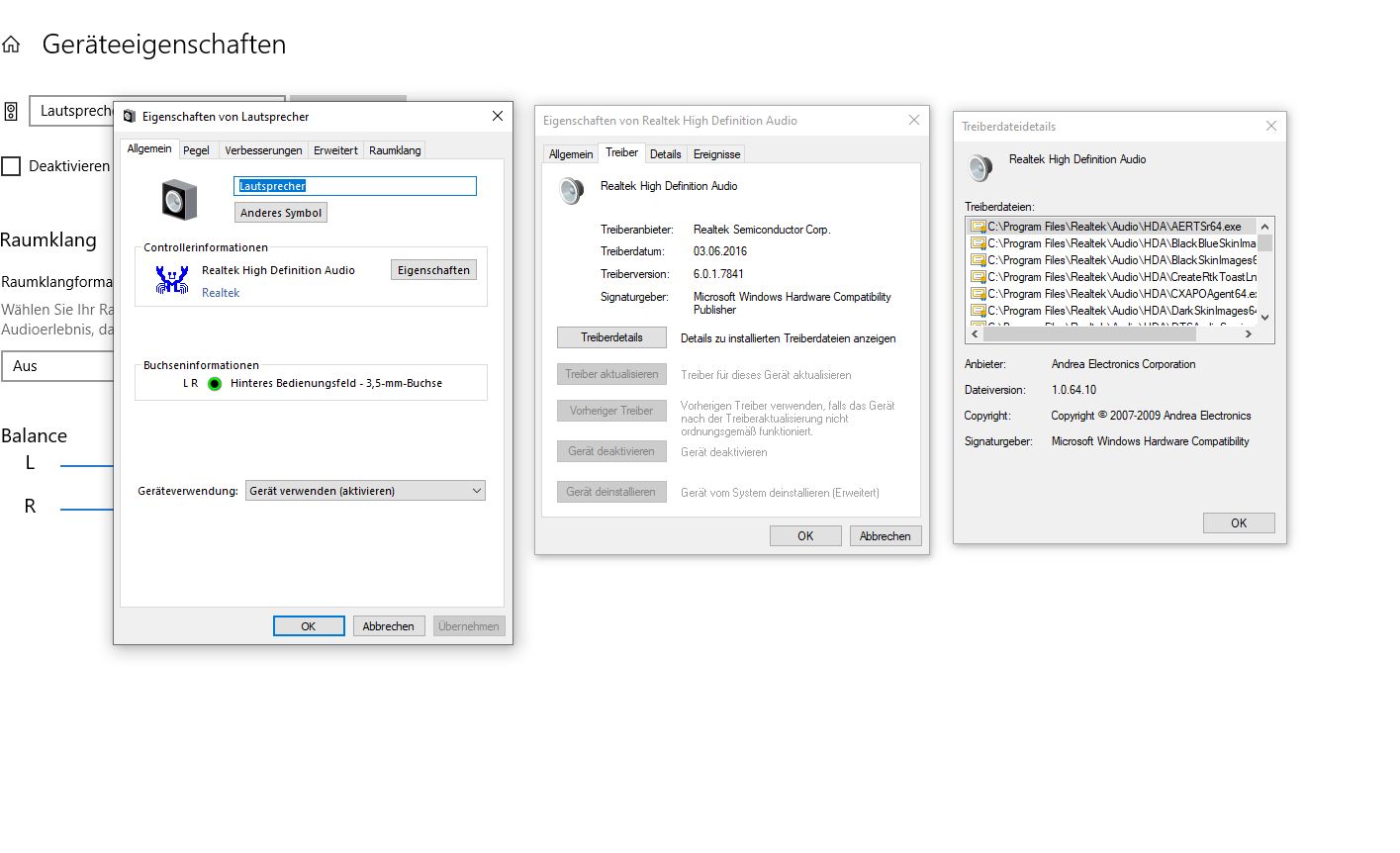Screen dimensions: 1400x853
Task: Click Abbrechen in Lautsprecher properties
Action: pos(389,626)
